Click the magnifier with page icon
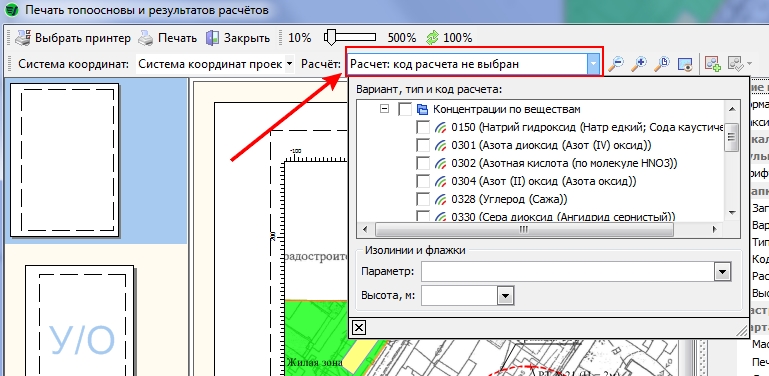 click(662, 64)
